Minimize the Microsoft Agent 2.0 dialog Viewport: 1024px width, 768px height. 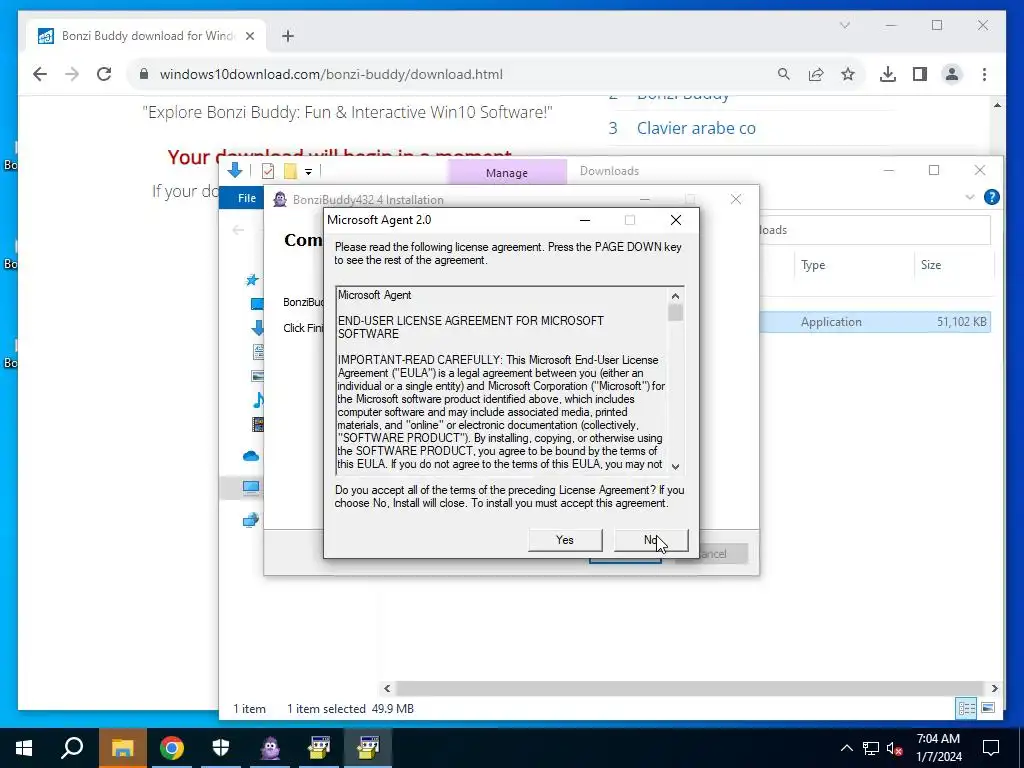point(585,220)
